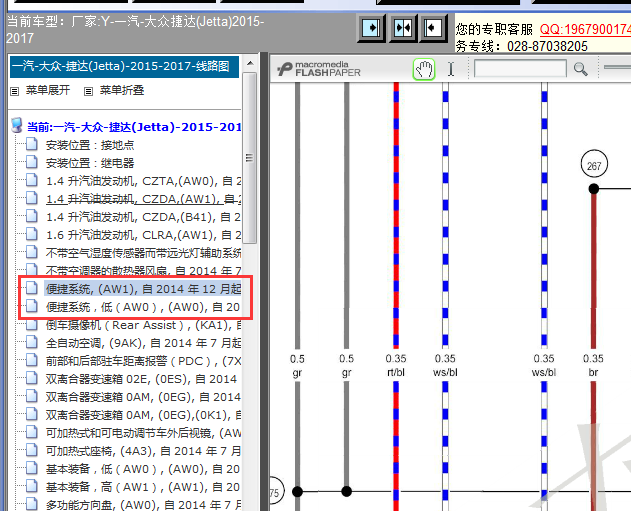The height and width of the screenshot is (511, 631).
Task: Open 安装位置：接地点 document
Action: [x=90, y=145]
